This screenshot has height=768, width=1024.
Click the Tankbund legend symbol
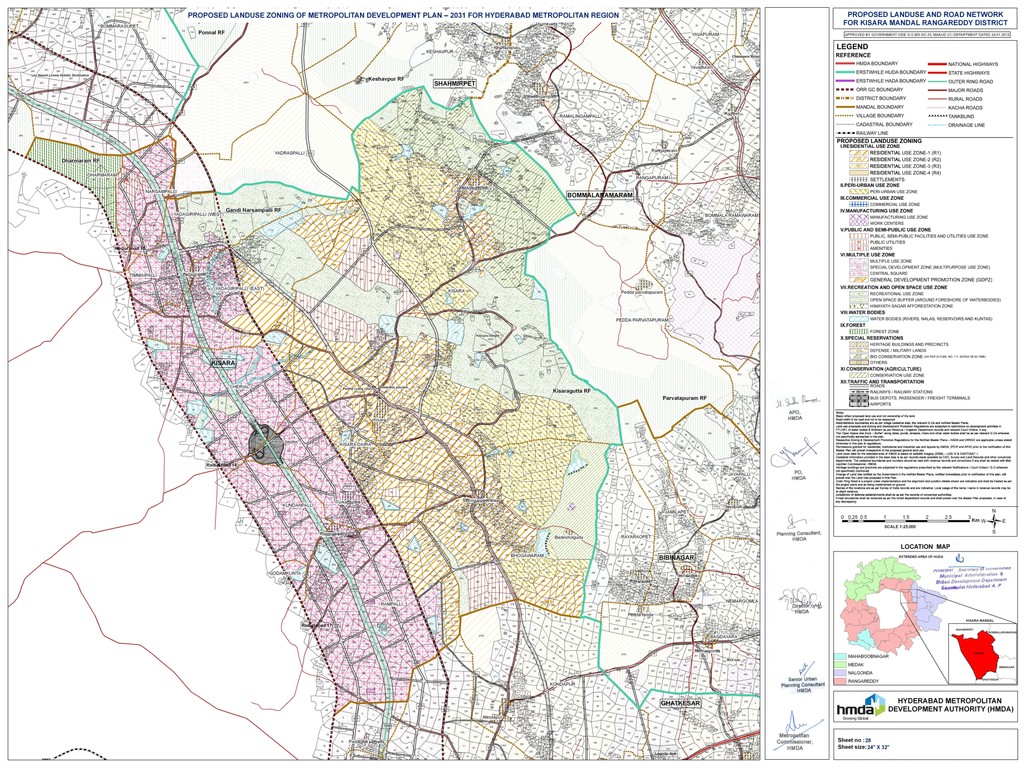click(938, 116)
